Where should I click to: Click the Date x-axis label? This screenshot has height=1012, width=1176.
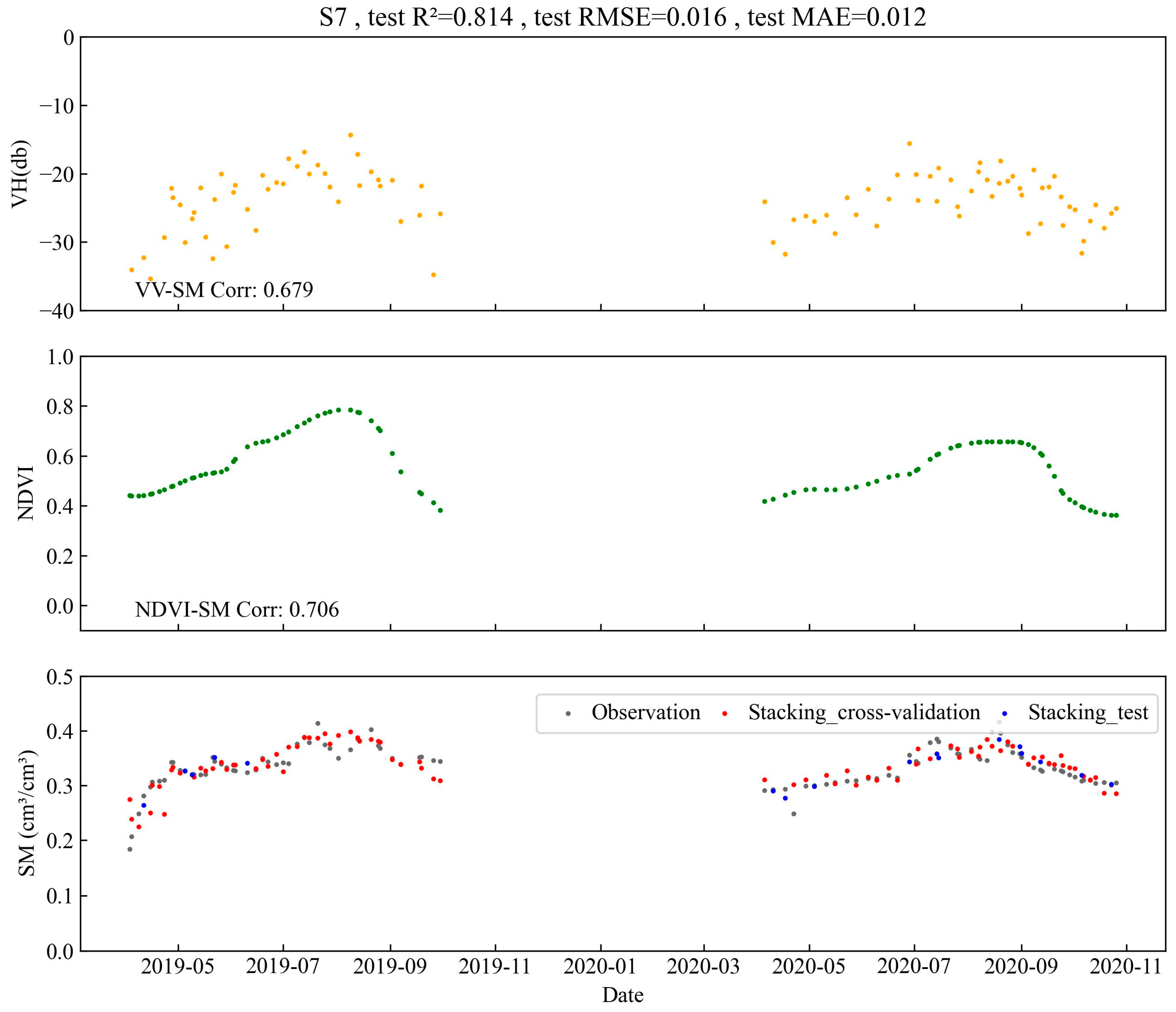(x=623, y=994)
